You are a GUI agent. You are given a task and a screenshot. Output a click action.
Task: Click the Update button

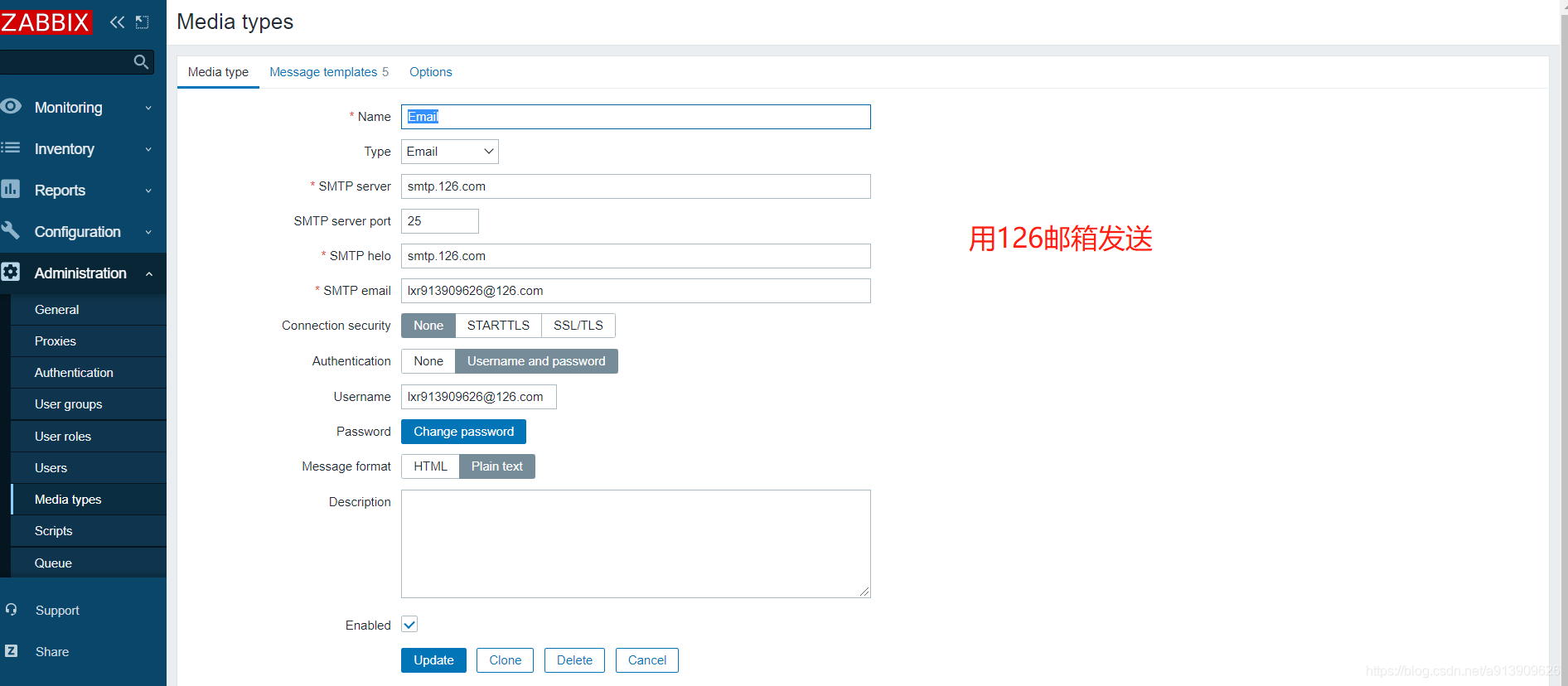(433, 660)
